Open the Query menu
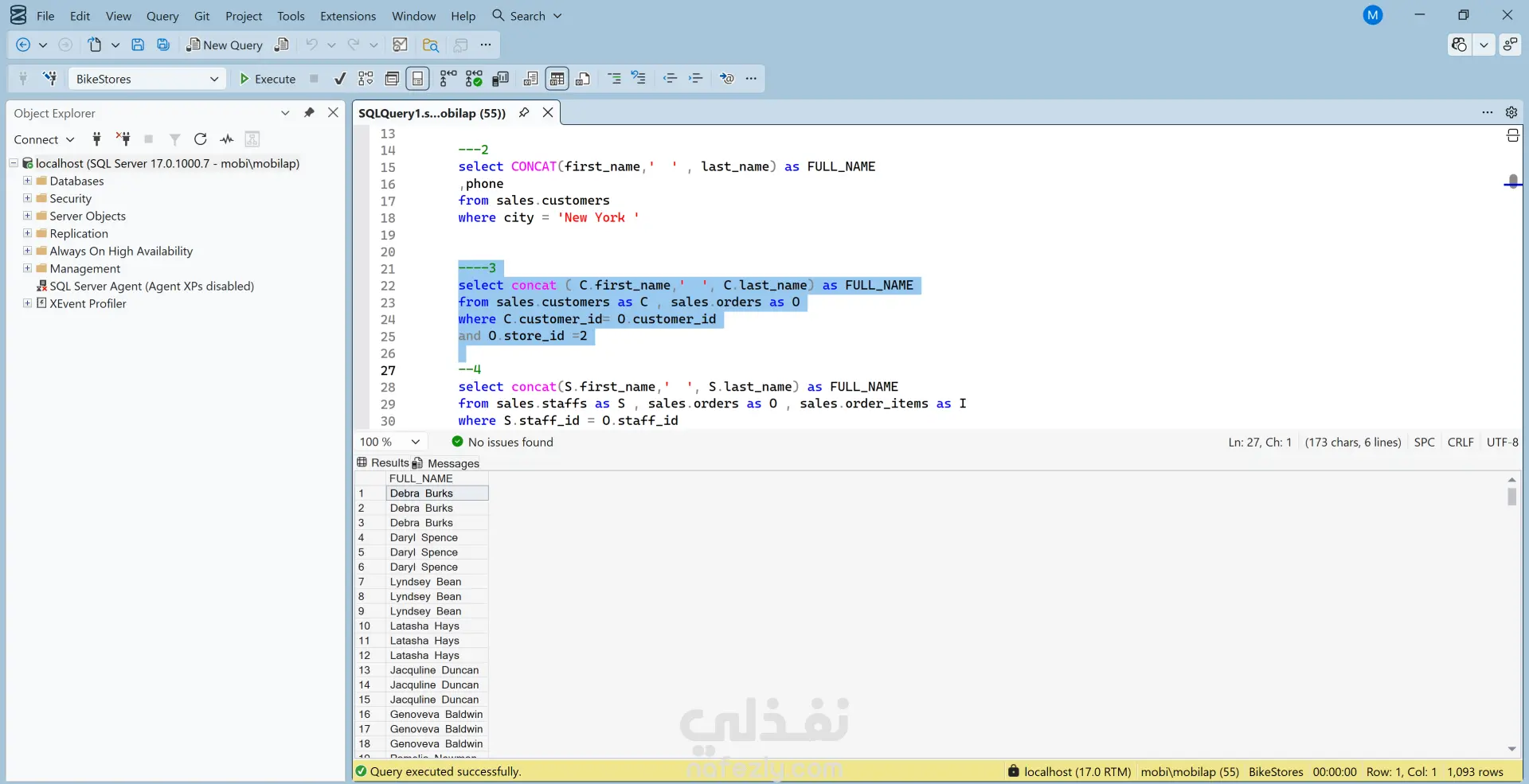Image resolution: width=1529 pixels, height=784 pixels. (x=162, y=16)
